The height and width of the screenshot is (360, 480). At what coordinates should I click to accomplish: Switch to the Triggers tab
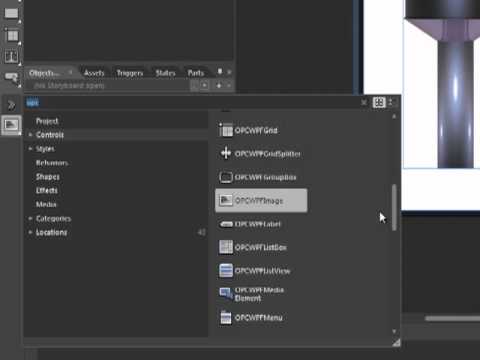tap(130, 73)
